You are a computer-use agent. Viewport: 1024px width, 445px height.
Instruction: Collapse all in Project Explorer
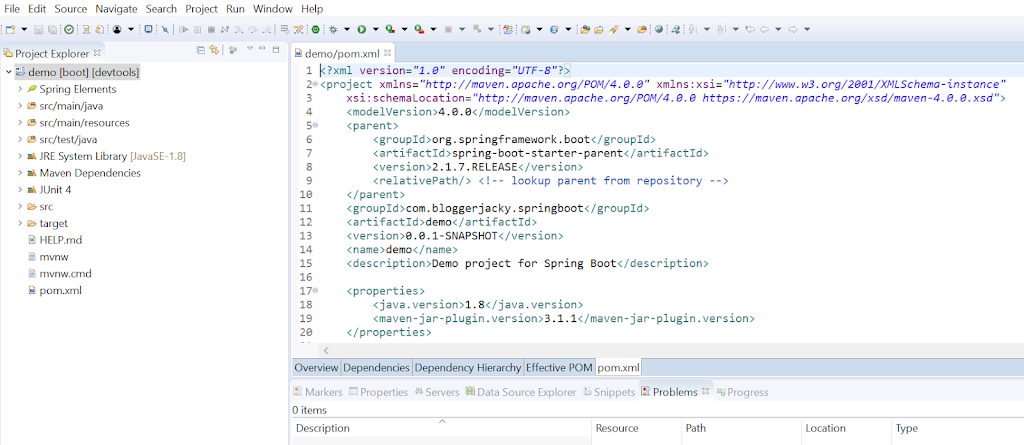pyautogui.click(x=201, y=49)
